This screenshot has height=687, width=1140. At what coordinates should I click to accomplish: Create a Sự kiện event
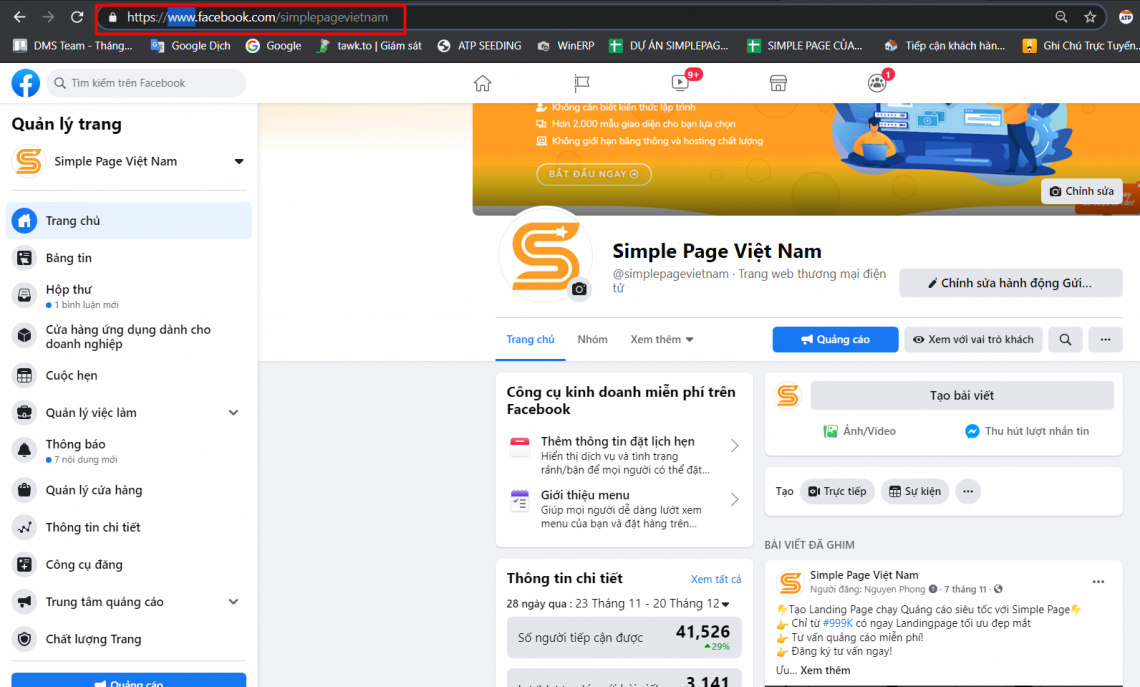click(915, 491)
